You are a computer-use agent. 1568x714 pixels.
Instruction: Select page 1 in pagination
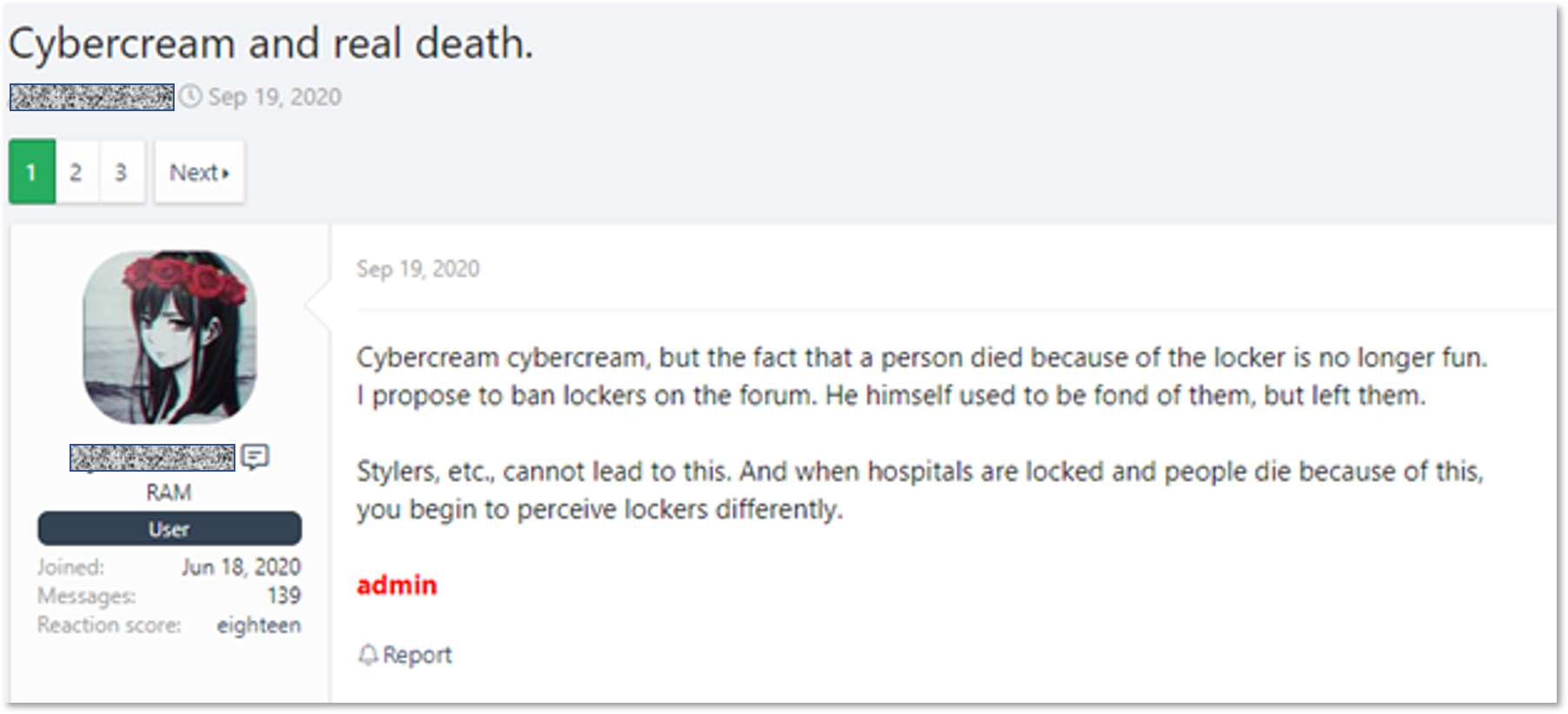tap(32, 172)
